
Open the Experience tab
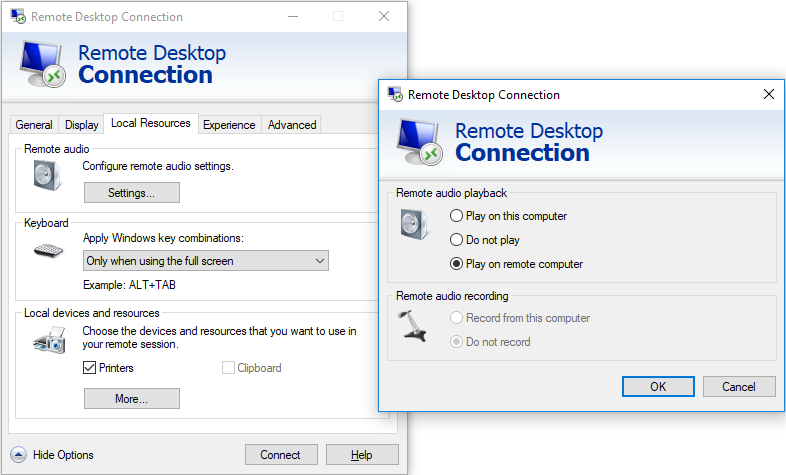click(229, 125)
